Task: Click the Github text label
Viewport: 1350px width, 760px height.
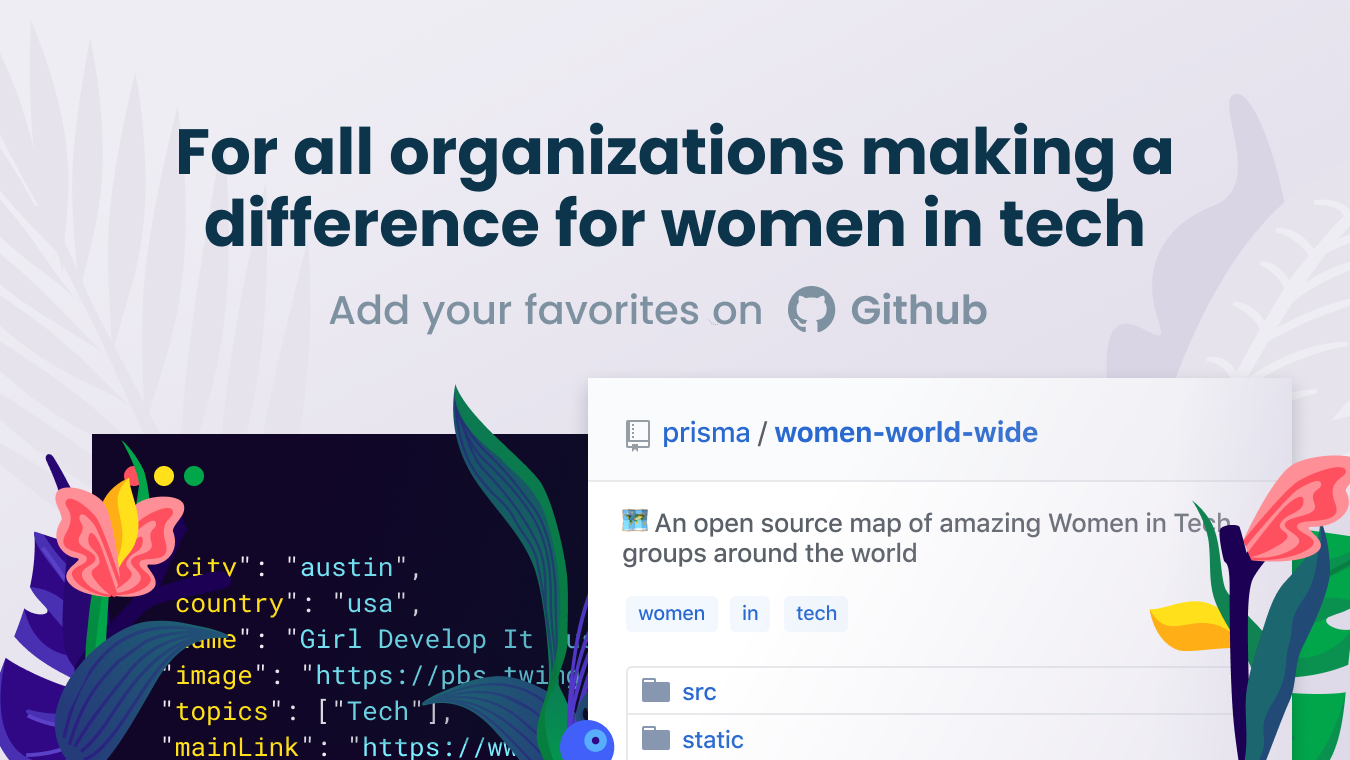Action: [919, 310]
